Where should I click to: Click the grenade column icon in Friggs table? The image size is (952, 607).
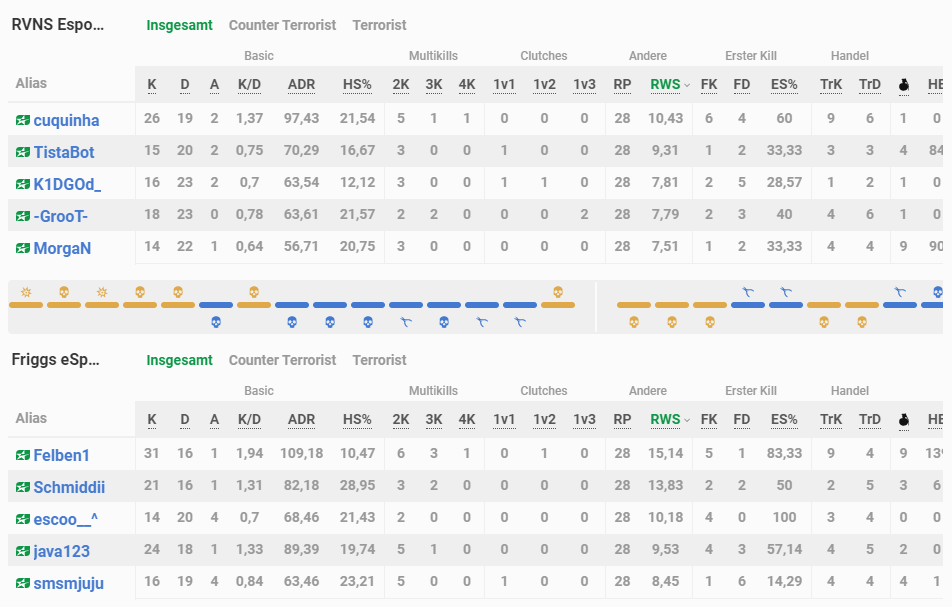[x=904, y=420]
